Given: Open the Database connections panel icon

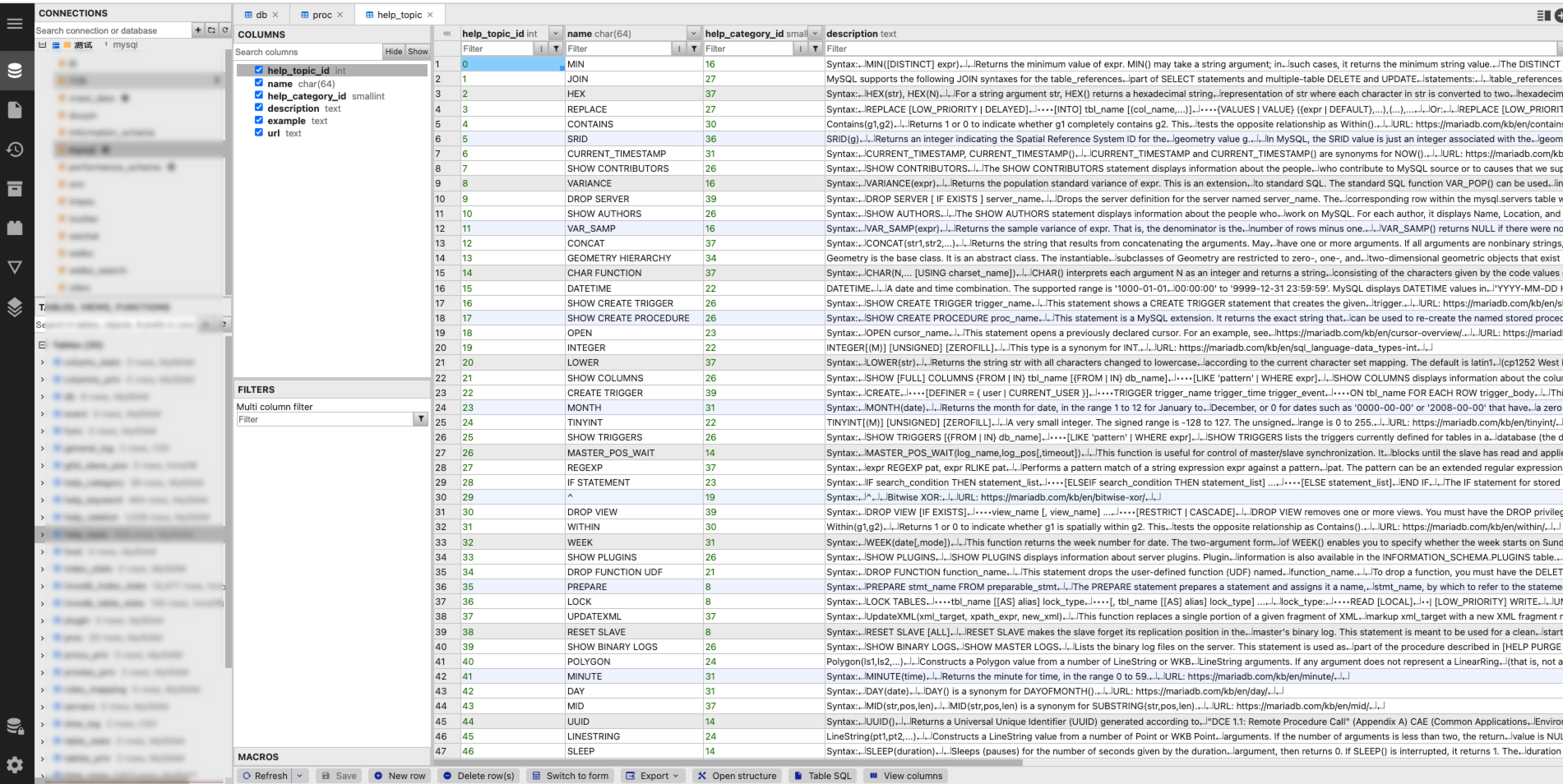Looking at the screenshot, I should point(15,70).
